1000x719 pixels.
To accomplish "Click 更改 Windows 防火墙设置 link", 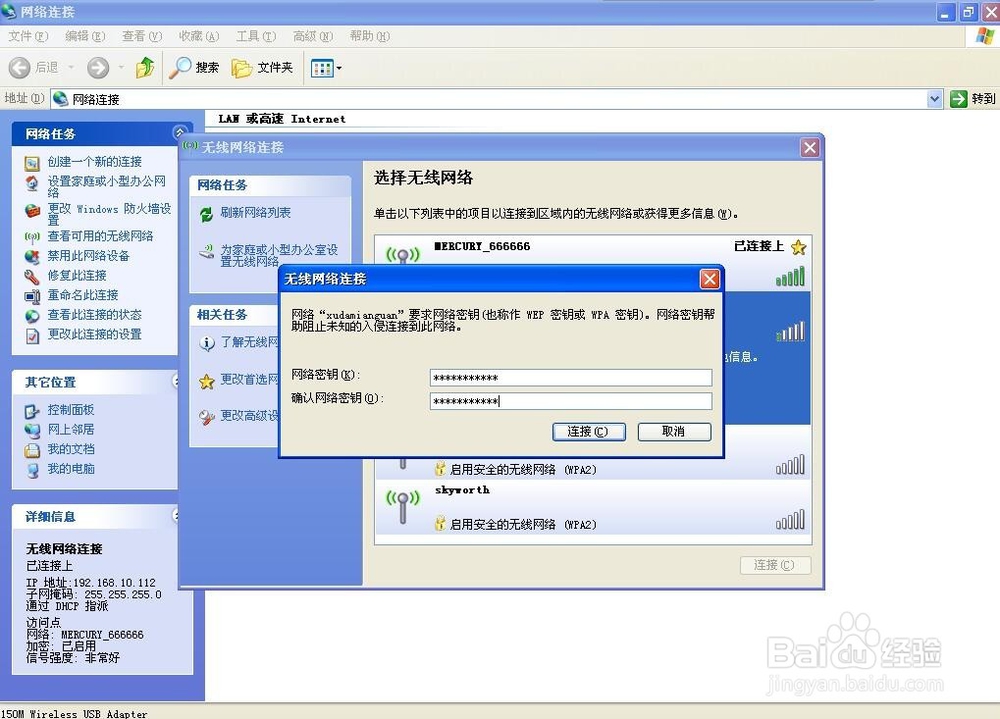I will [109, 214].
